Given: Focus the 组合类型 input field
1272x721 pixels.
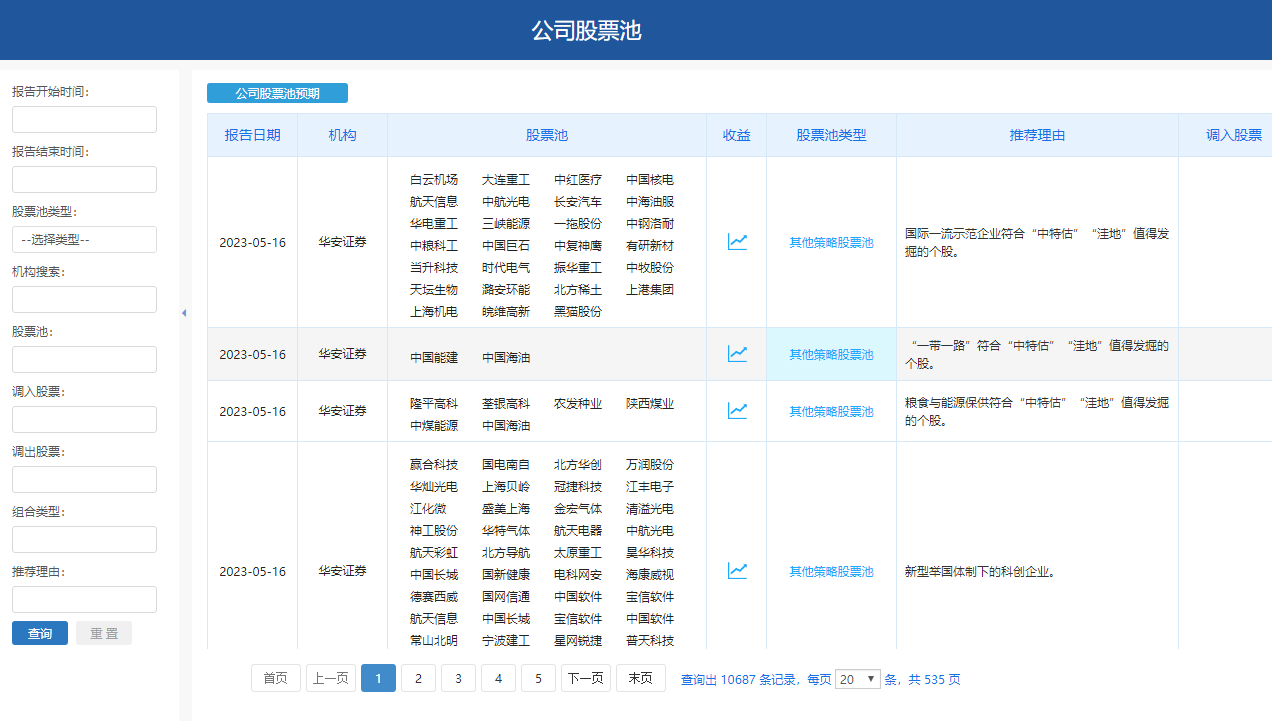Looking at the screenshot, I should [84, 539].
